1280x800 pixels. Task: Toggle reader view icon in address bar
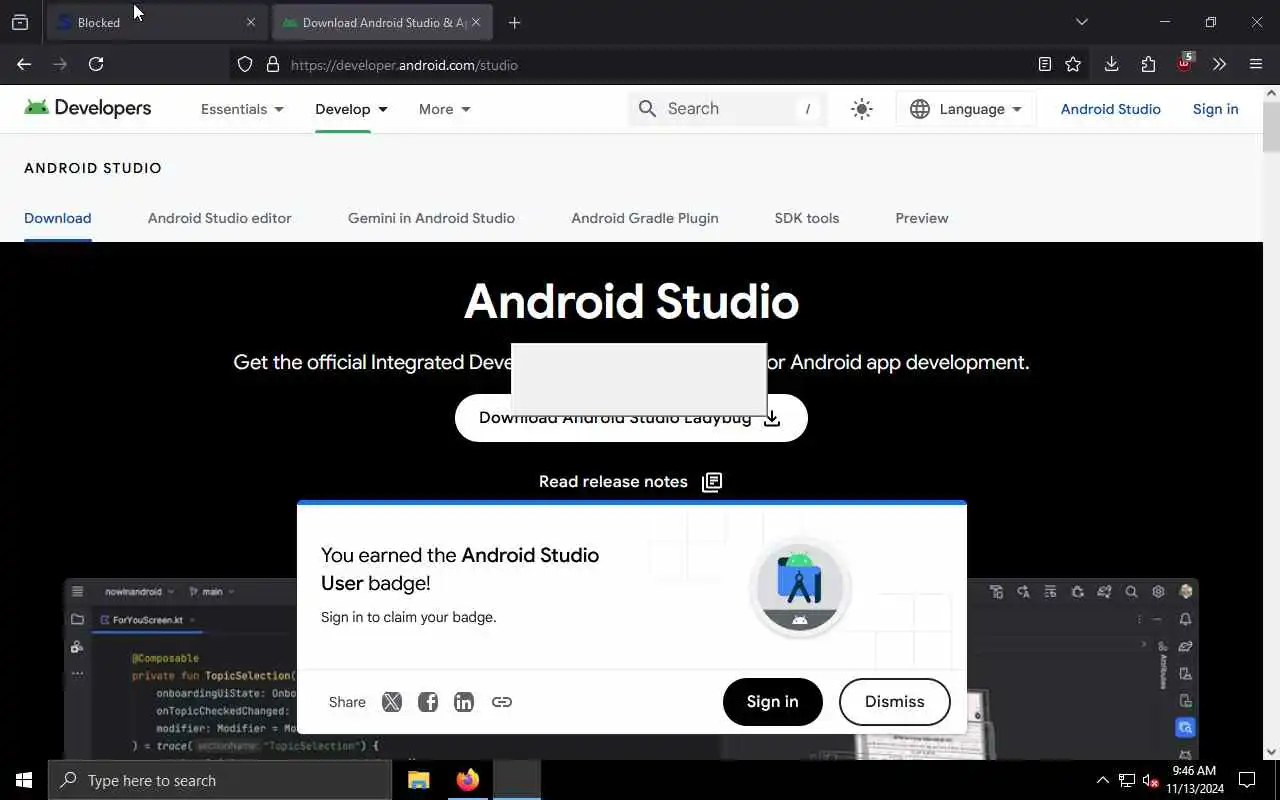click(x=1044, y=64)
